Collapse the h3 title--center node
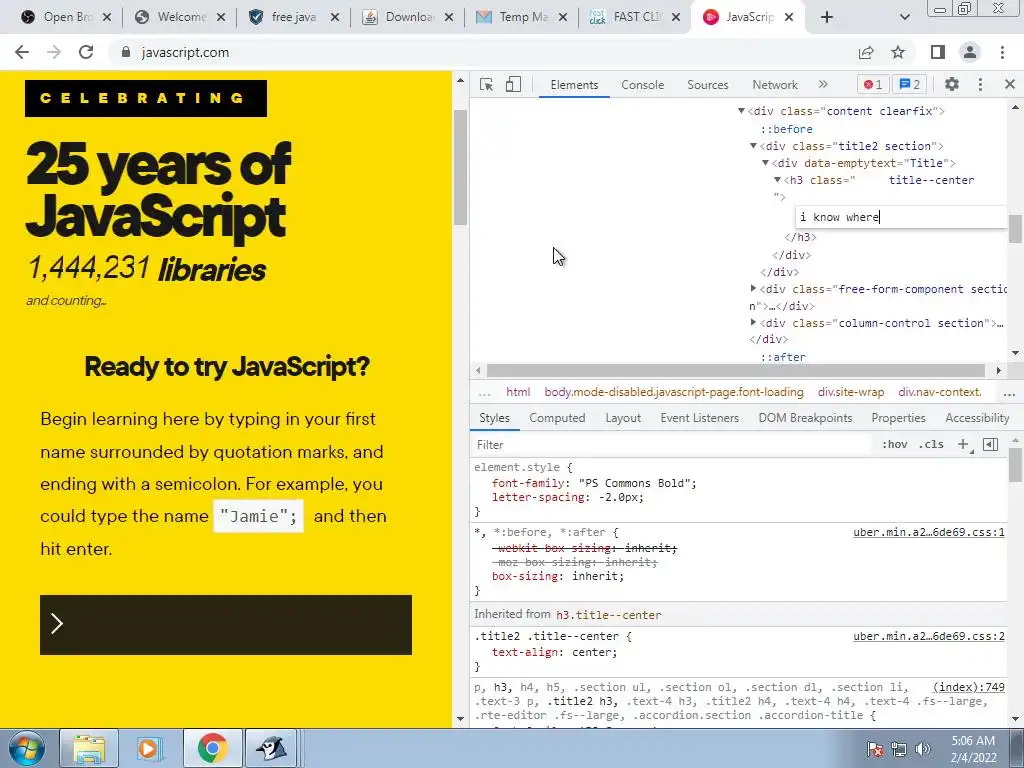The image size is (1024, 768). 777,180
